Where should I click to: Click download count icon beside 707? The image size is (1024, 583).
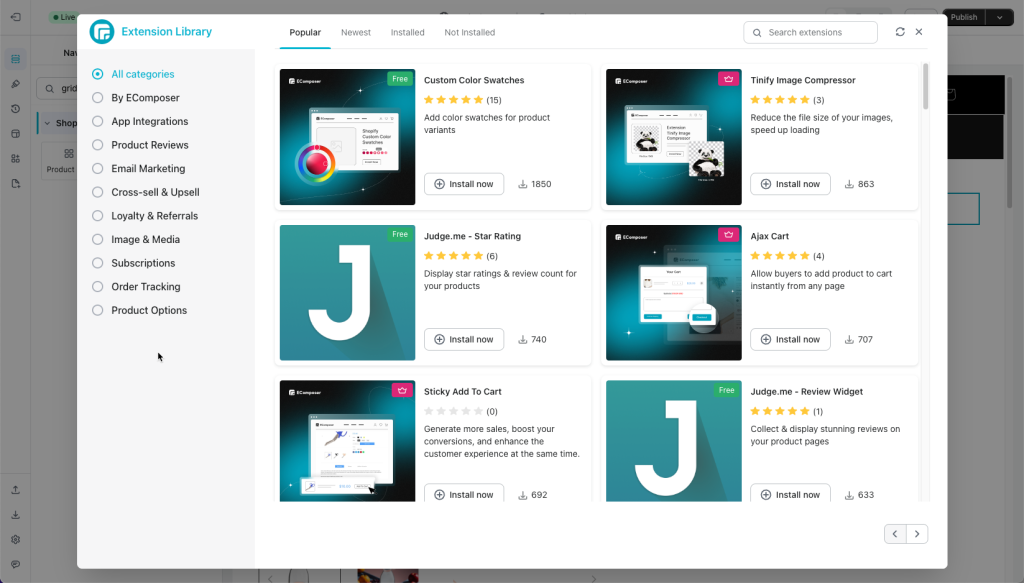coord(849,339)
